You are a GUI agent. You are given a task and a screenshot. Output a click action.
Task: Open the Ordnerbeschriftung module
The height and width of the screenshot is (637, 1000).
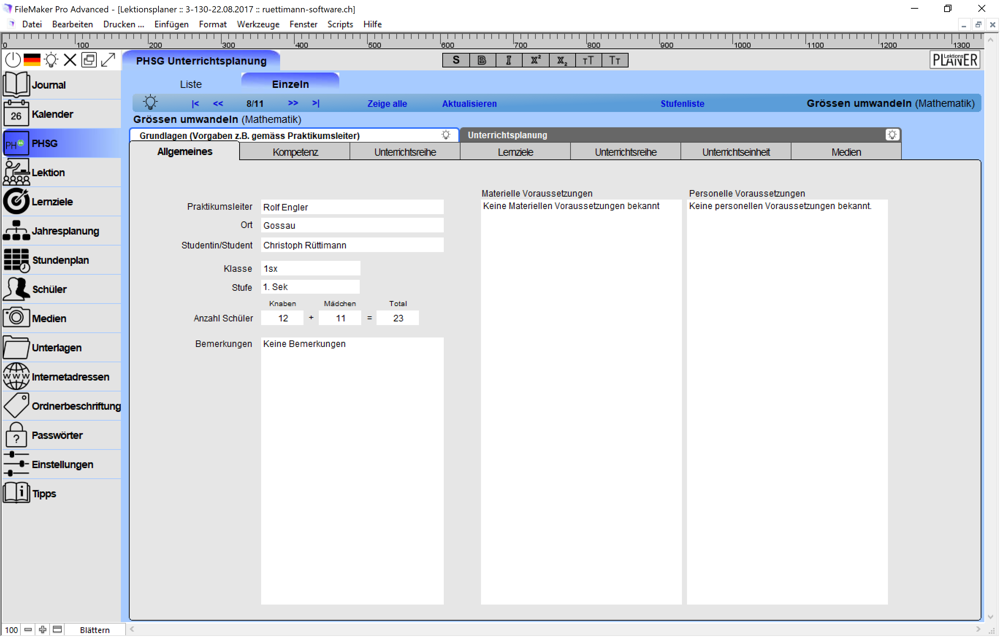[61, 406]
